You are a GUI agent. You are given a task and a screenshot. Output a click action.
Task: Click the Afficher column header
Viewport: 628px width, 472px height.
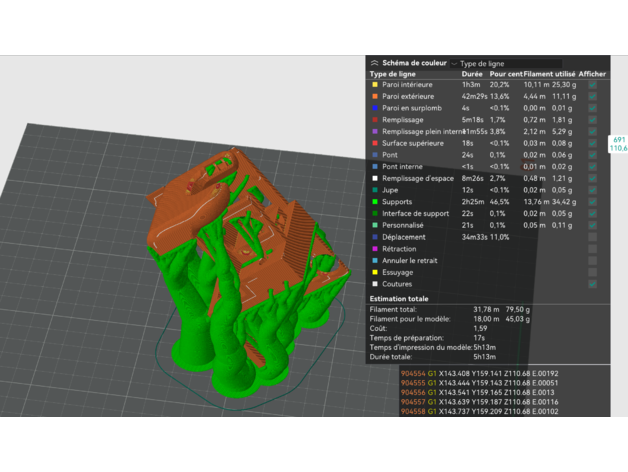pyautogui.click(x=593, y=74)
